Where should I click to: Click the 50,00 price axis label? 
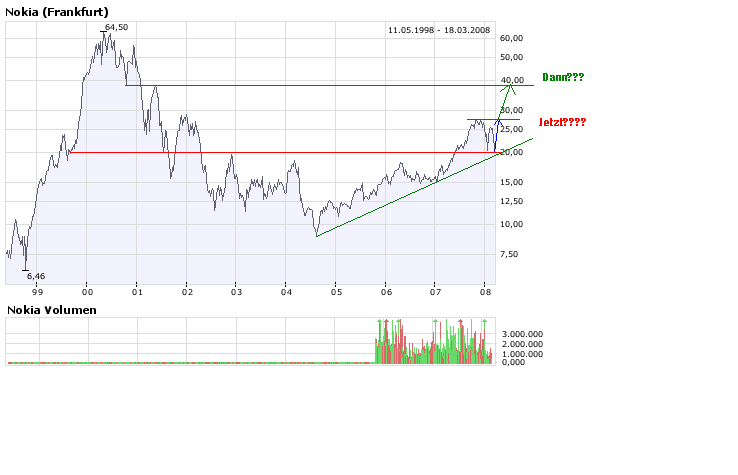tap(511, 57)
